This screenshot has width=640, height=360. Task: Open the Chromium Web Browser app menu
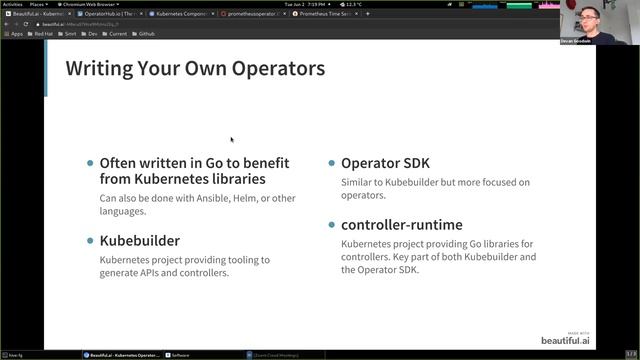pos(88,4)
